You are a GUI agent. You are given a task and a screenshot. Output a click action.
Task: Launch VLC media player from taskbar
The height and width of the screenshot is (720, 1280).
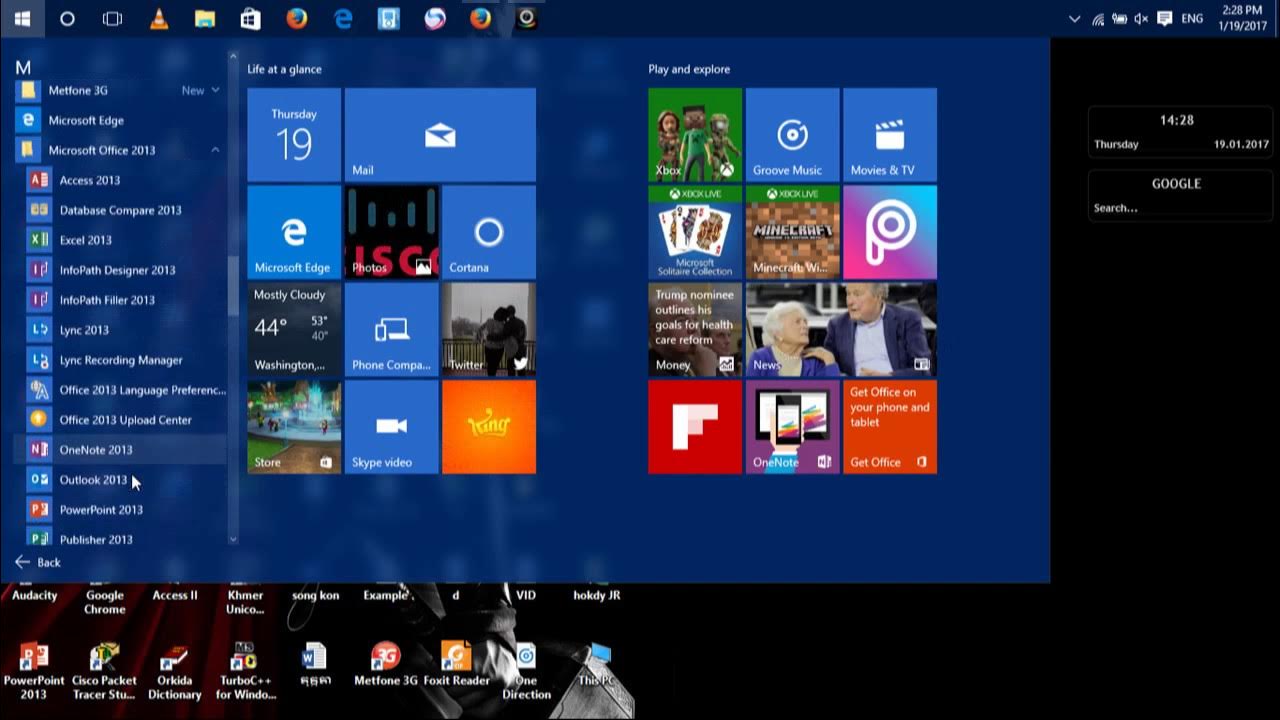tap(158, 18)
